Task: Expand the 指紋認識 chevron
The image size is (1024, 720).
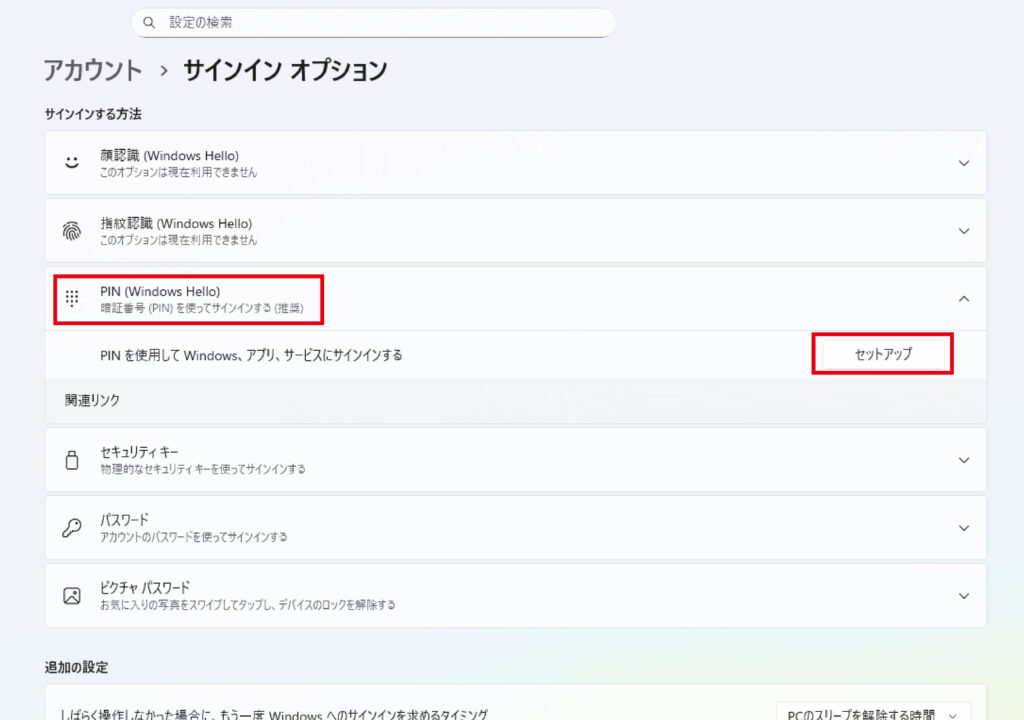Action: 963,231
